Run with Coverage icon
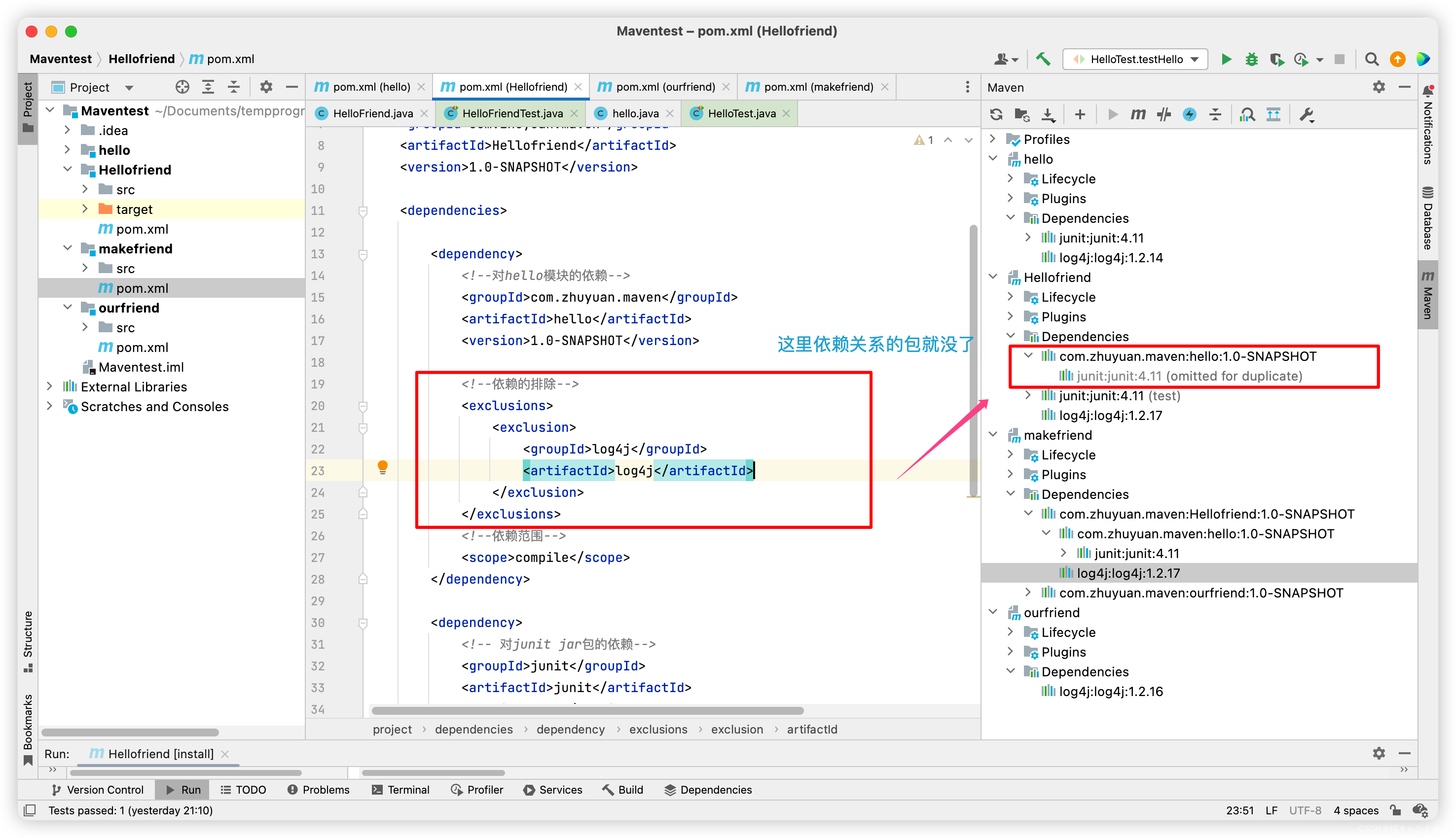 click(1276, 59)
